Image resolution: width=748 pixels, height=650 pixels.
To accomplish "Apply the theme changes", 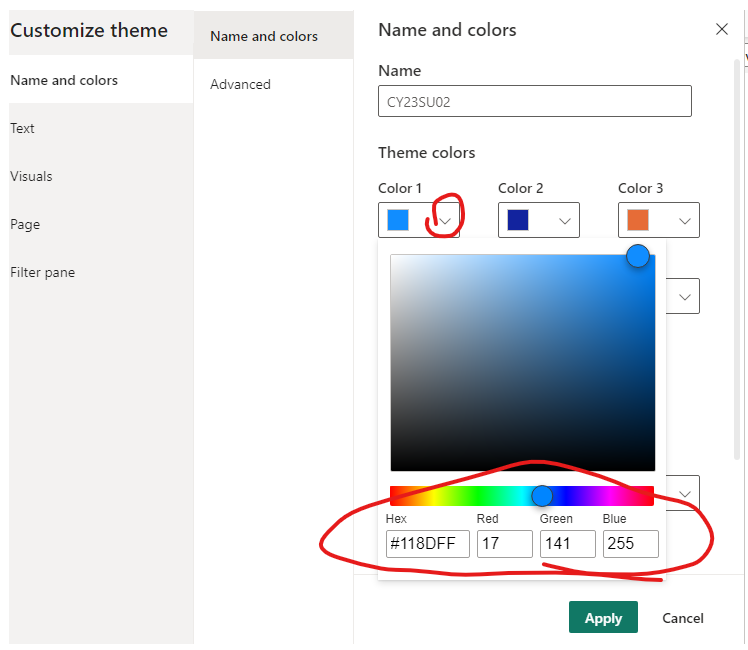I will [x=603, y=617].
